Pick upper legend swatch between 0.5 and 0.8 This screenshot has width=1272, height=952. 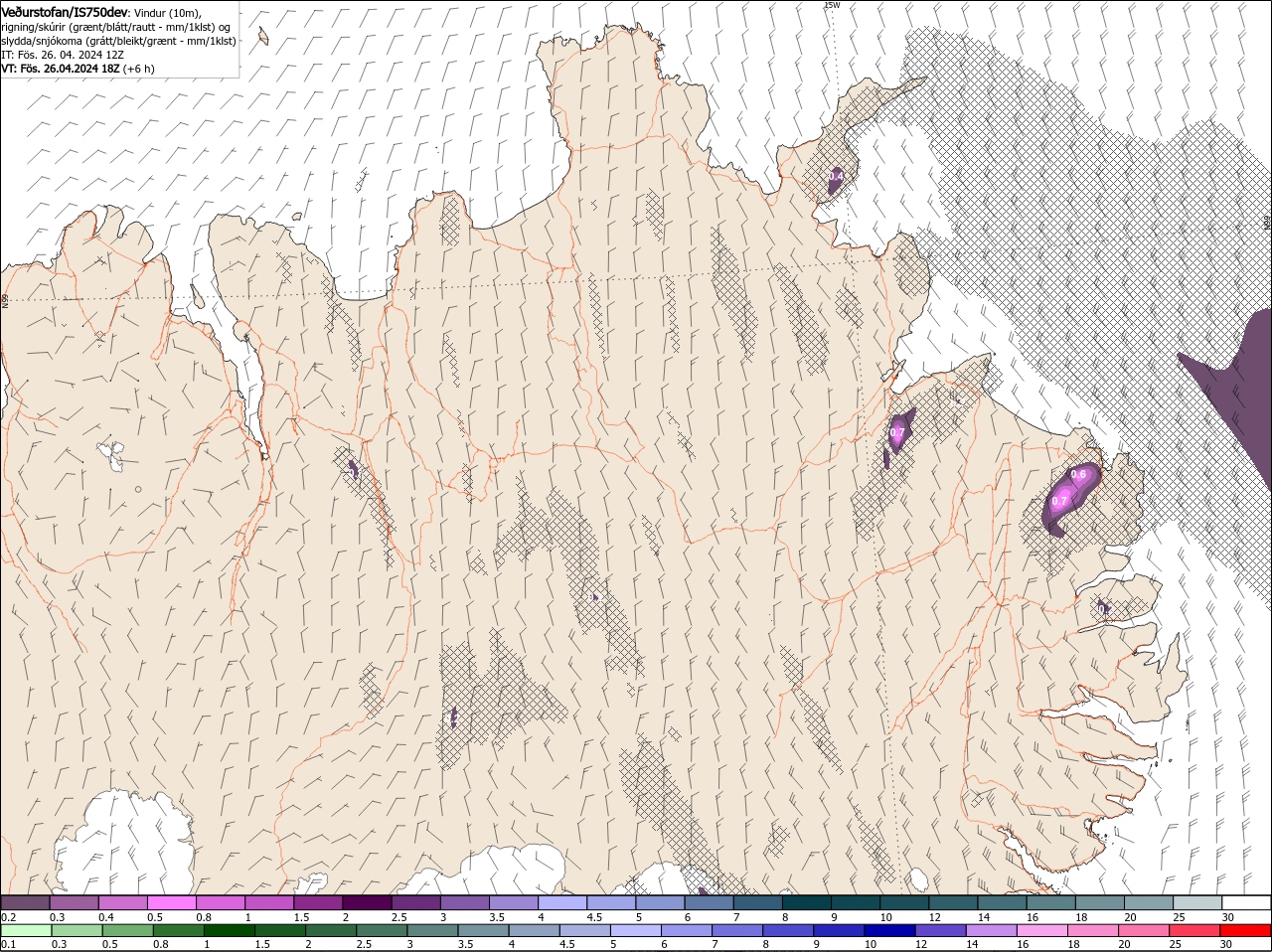click(x=171, y=902)
